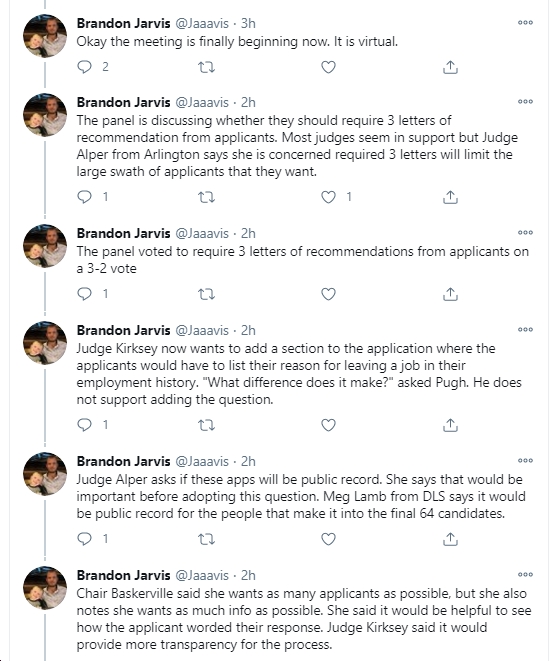Open the @Jaaavis handle on Chair Baskerville tweet

click(x=202, y=575)
